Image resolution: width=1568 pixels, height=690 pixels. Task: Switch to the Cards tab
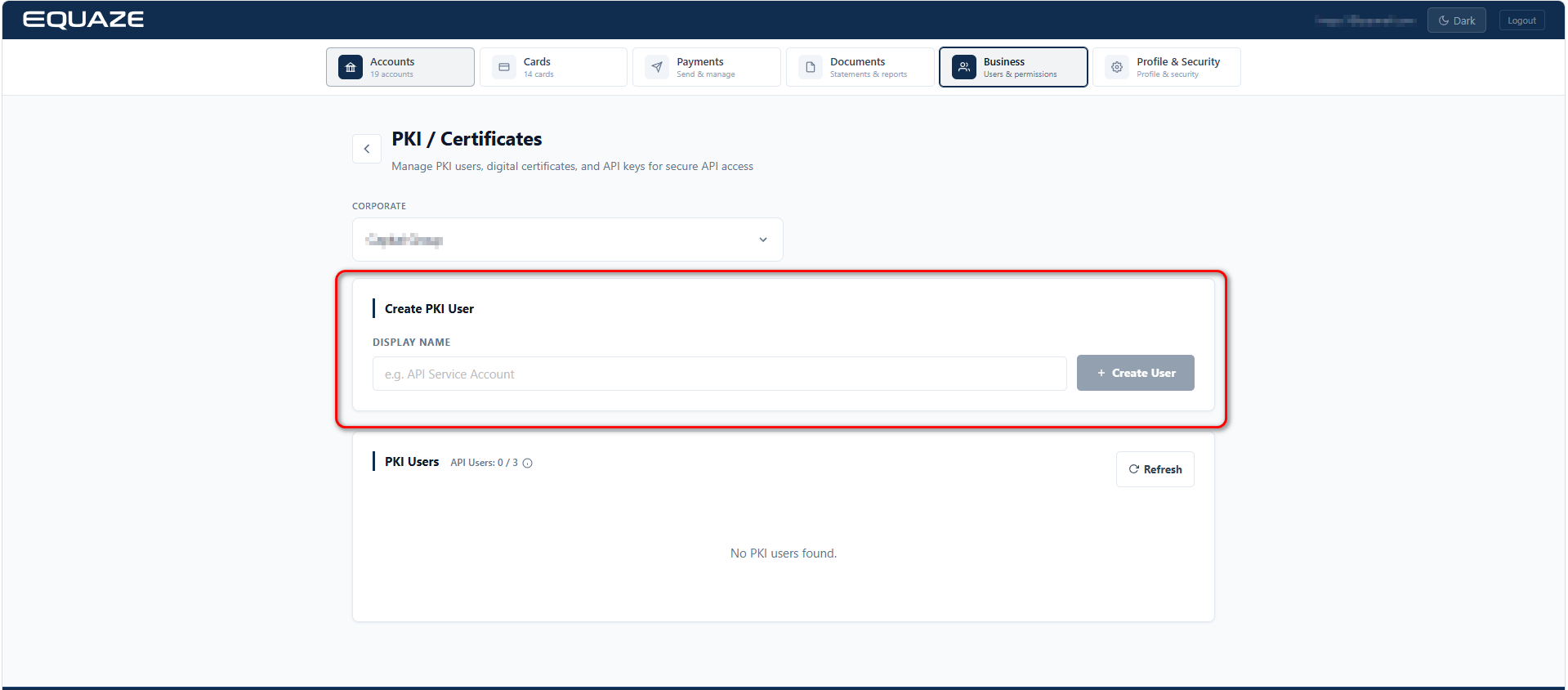(553, 67)
